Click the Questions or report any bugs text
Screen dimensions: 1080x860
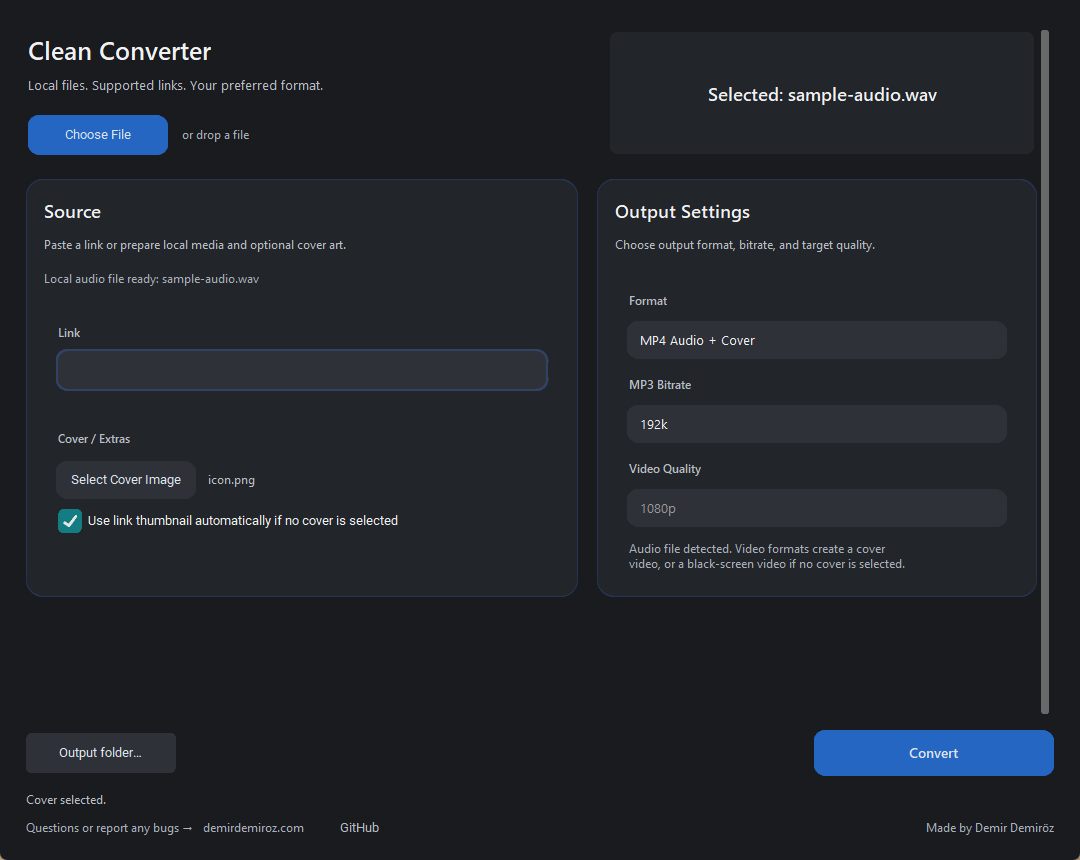[x=109, y=828]
